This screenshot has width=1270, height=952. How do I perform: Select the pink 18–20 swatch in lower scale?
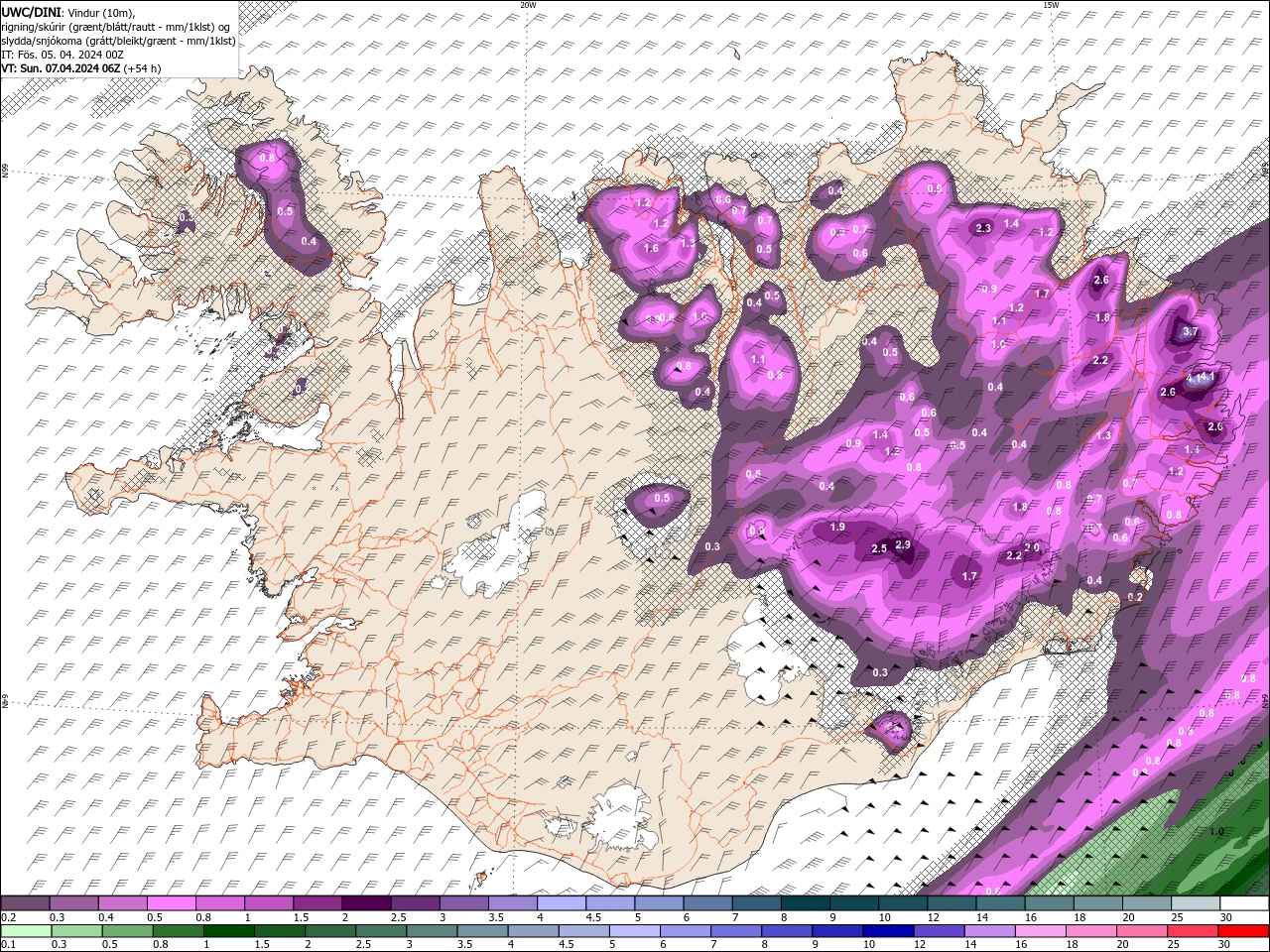tap(1089, 931)
